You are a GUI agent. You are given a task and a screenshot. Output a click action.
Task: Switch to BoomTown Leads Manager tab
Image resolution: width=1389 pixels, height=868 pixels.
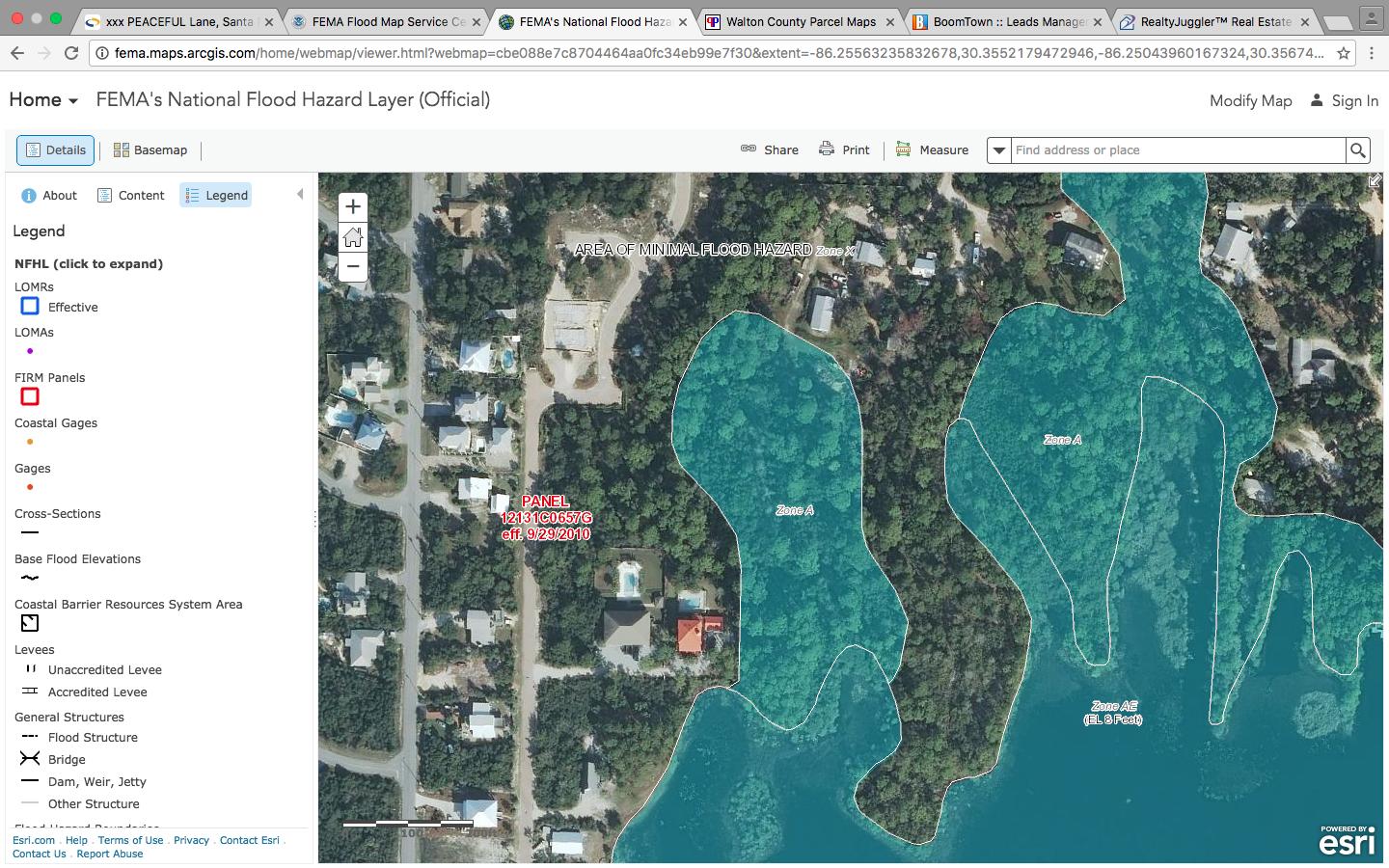tap(1009, 21)
